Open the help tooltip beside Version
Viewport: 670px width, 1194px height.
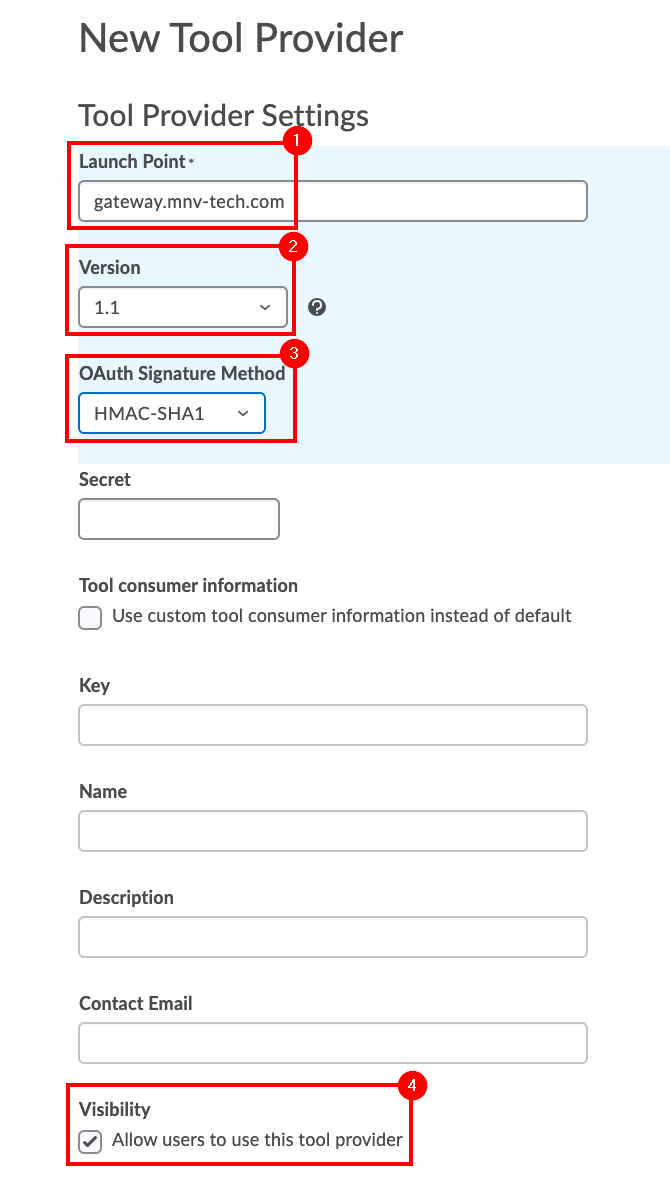(x=317, y=308)
